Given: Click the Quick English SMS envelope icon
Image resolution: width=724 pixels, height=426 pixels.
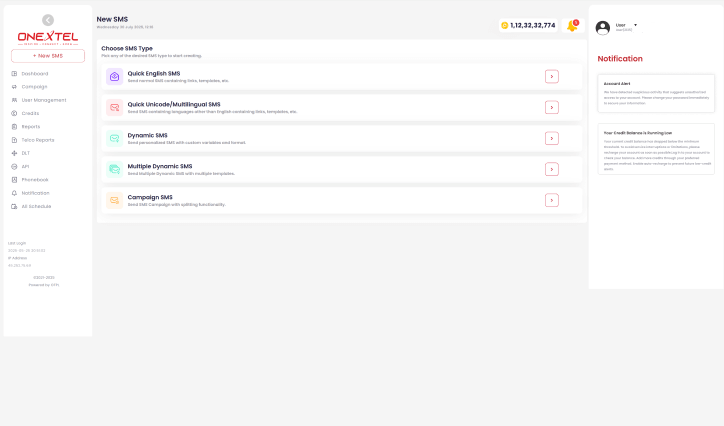Looking at the screenshot, I should click(114, 77).
